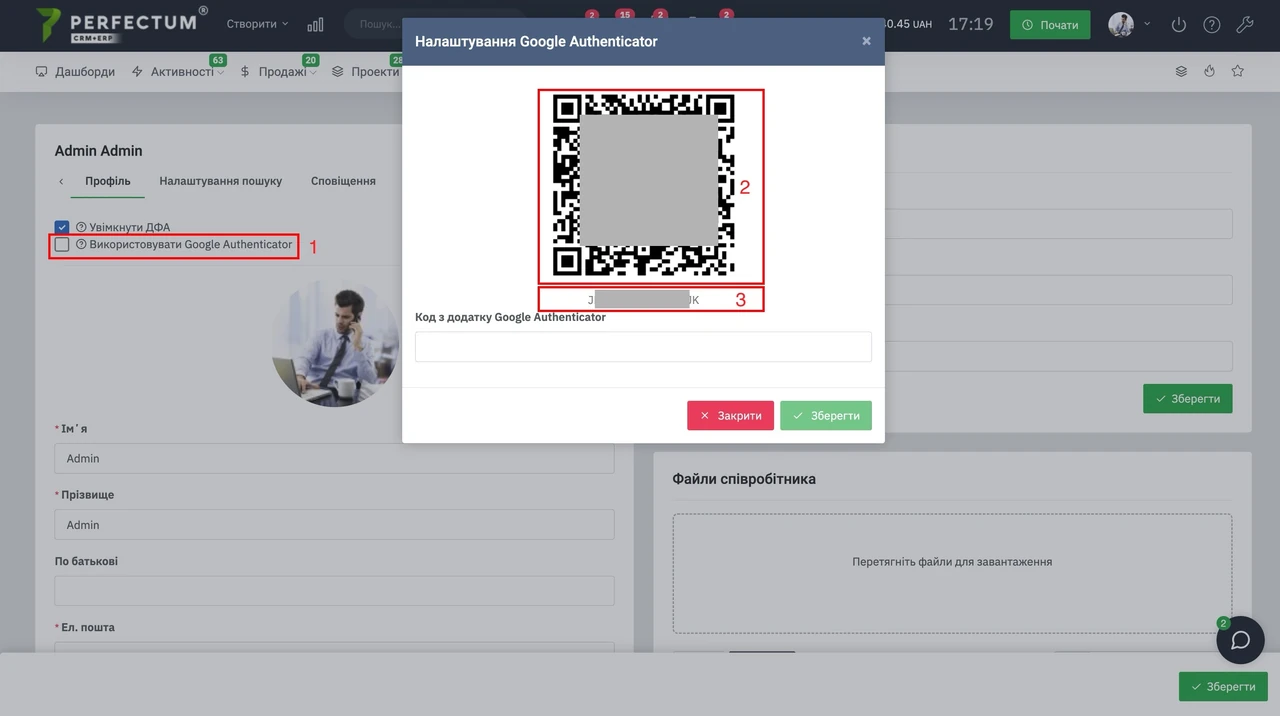Click the profile photo of the employee

tap(336, 343)
